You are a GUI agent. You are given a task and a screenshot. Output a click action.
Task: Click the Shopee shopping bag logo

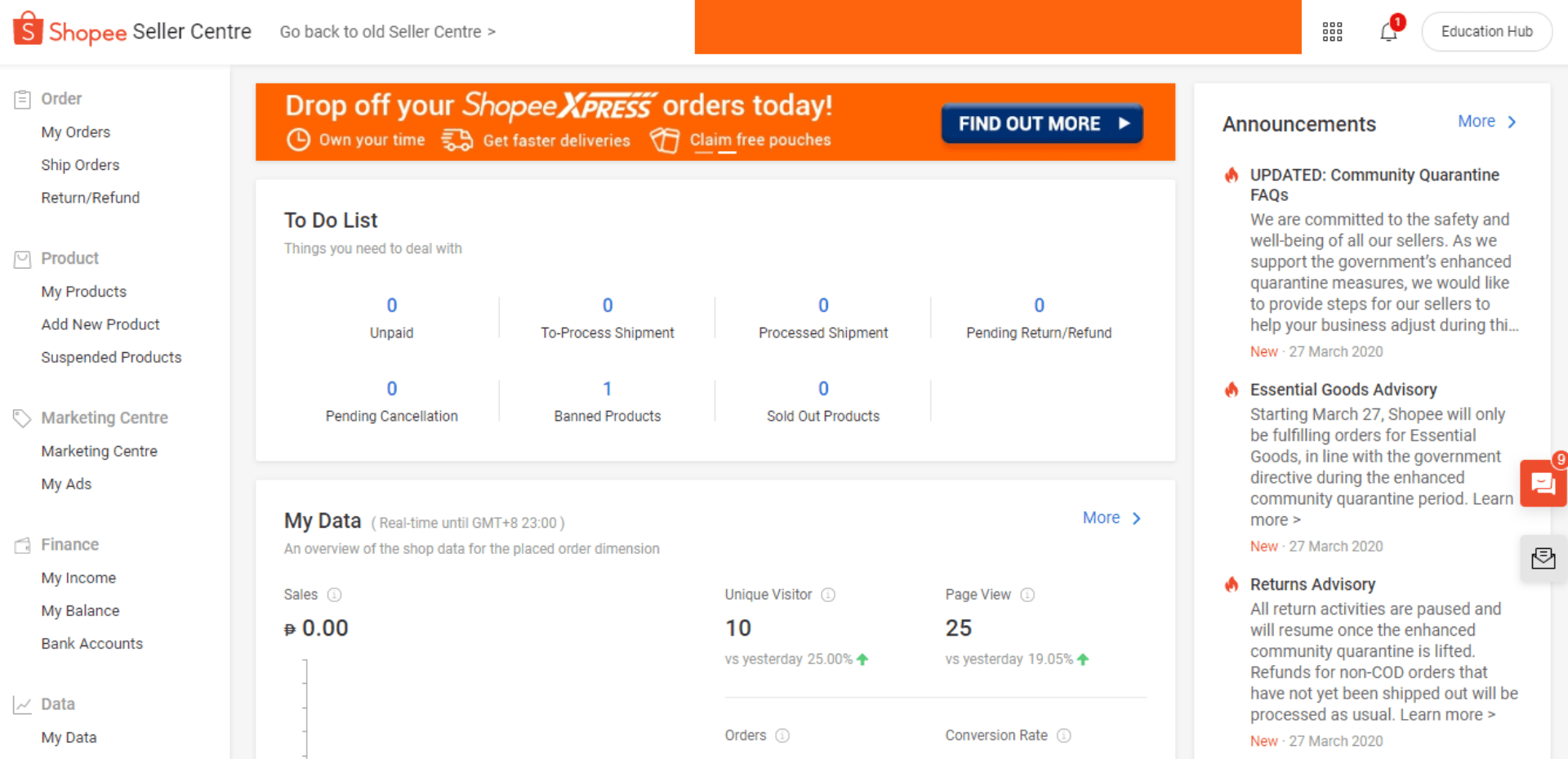pos(28,29)
